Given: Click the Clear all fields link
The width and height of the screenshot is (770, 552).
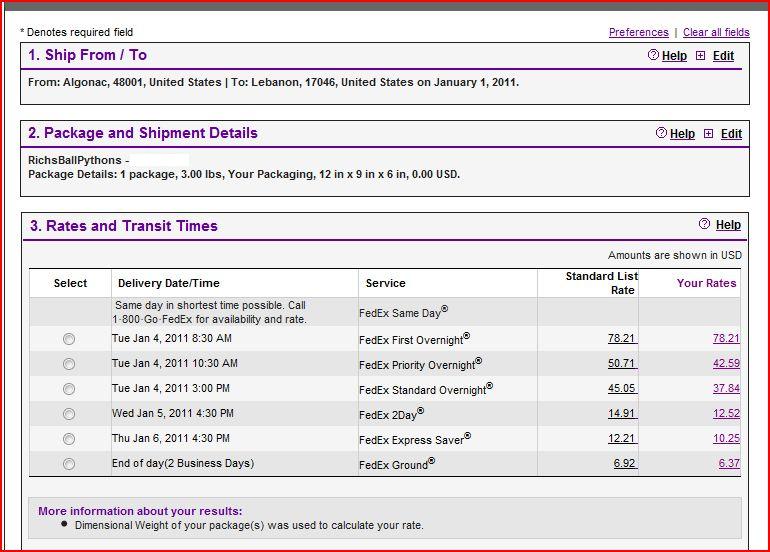Looking at the screenshot, I should click(716, 32).
